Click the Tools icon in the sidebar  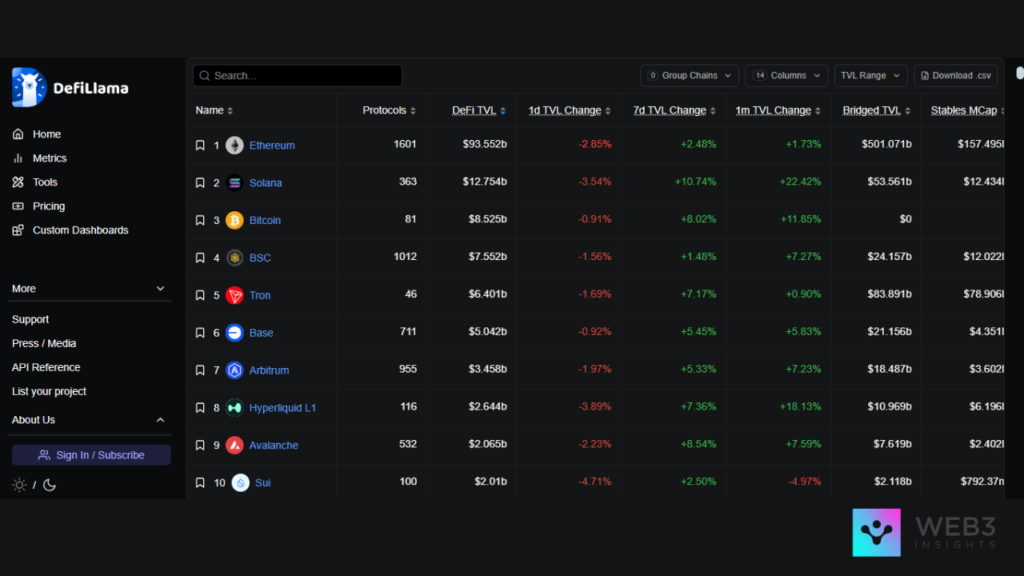(x=18, y=182)
